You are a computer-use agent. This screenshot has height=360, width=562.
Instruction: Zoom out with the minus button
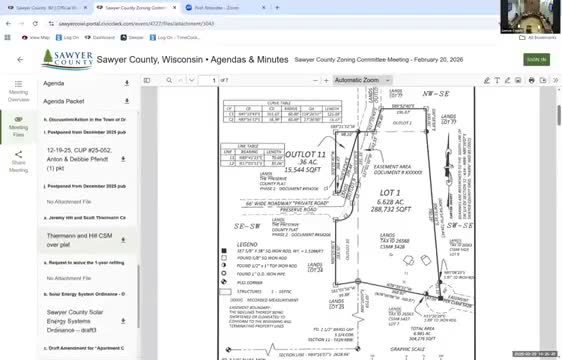(x=315, y=80)
